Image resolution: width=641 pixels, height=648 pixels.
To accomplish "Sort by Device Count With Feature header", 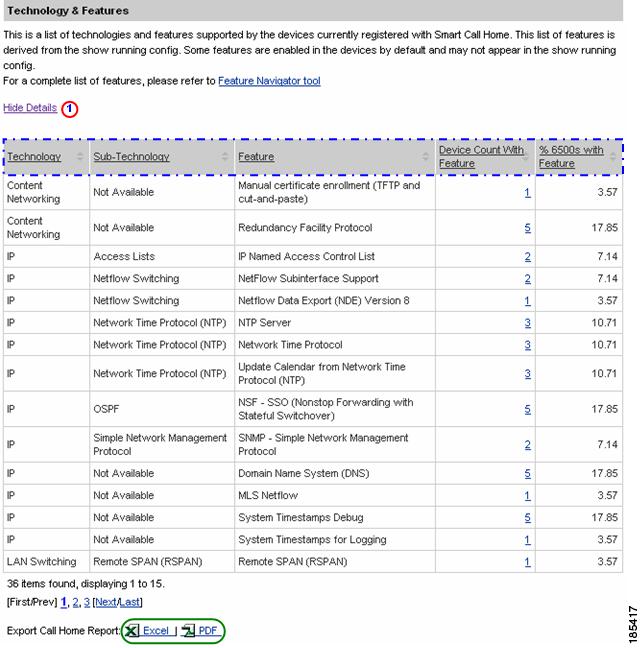I will pyautogui.click(x=481, y=157).
